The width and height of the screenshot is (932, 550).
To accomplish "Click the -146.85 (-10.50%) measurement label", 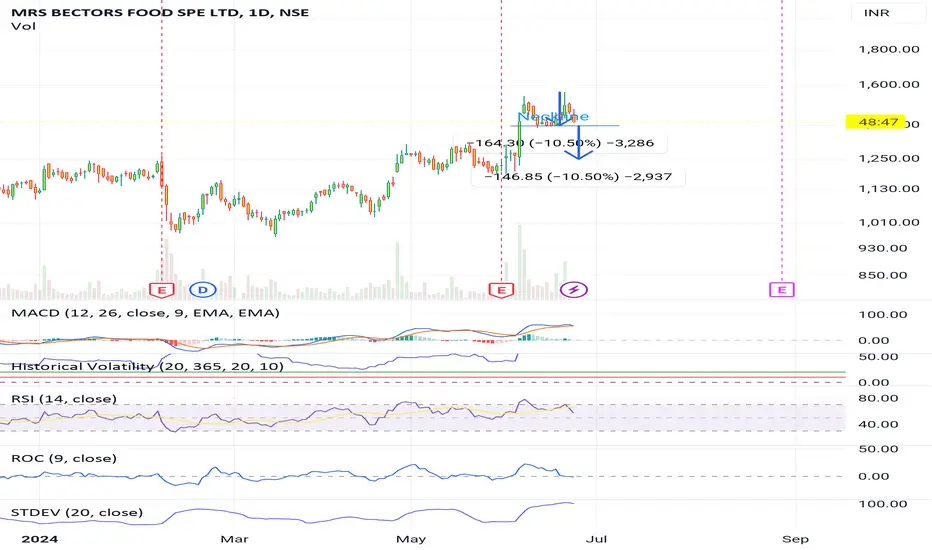I will [x=578, y=177].
